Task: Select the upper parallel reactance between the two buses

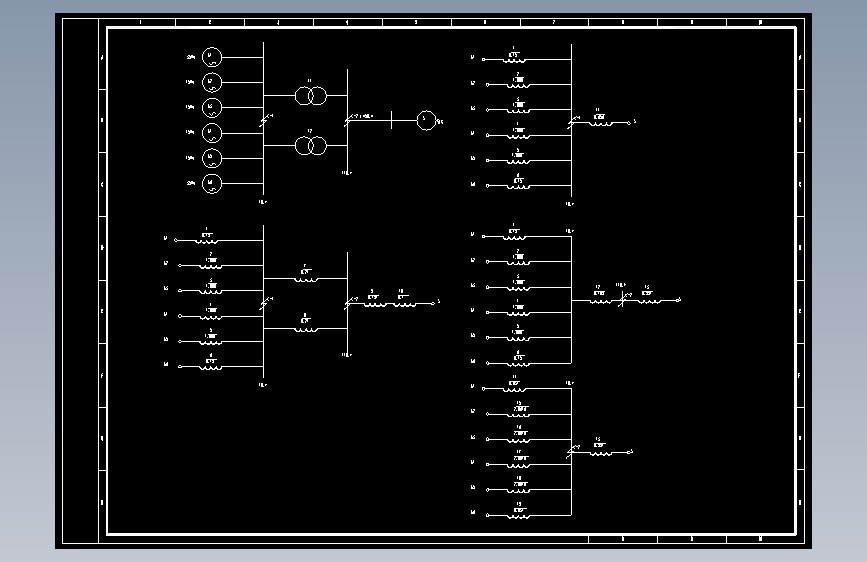Action: coord(305,279)
